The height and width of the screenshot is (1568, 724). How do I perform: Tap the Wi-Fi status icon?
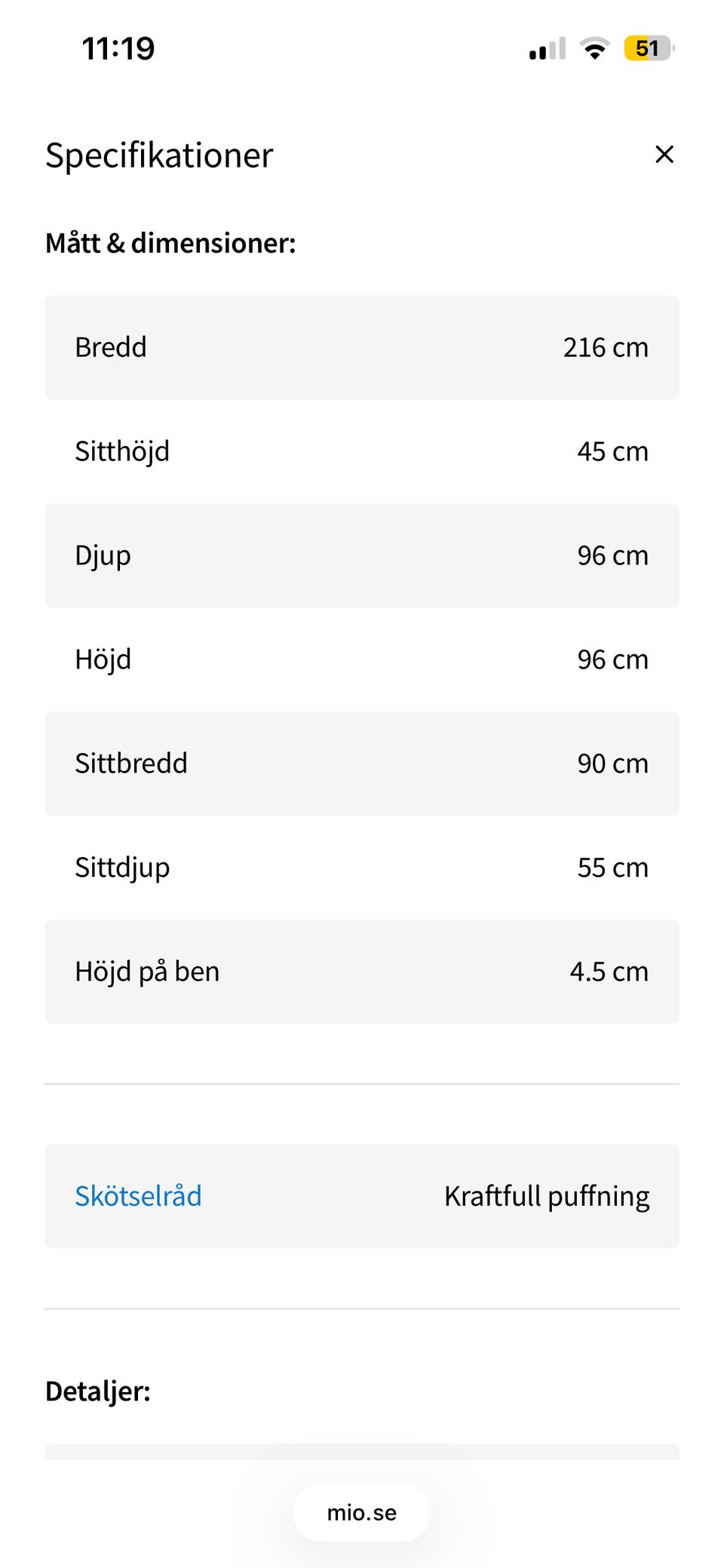pyautogui.click(x=594, y=49)
